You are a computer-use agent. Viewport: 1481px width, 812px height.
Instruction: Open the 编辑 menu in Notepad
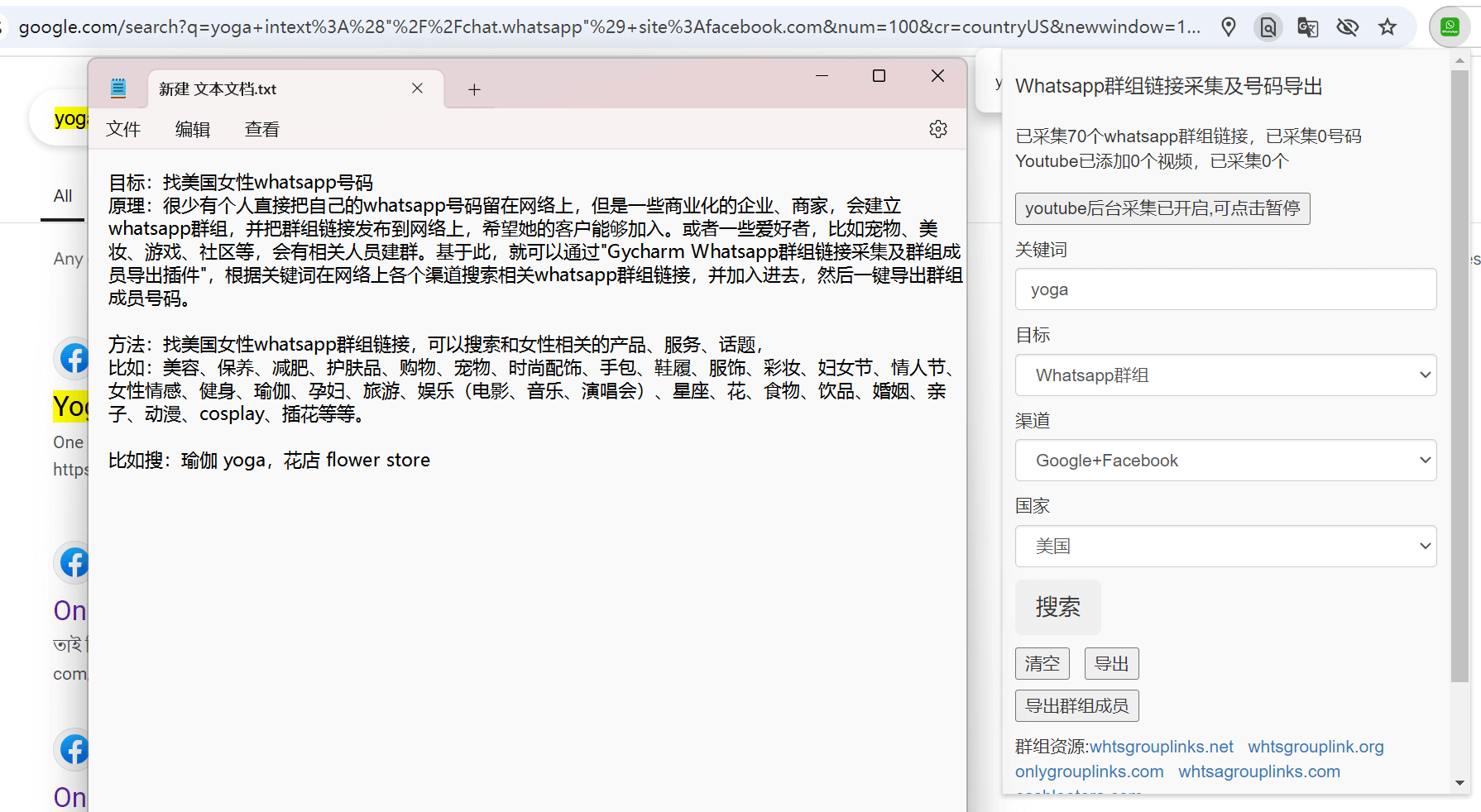[x=193, y=129]
